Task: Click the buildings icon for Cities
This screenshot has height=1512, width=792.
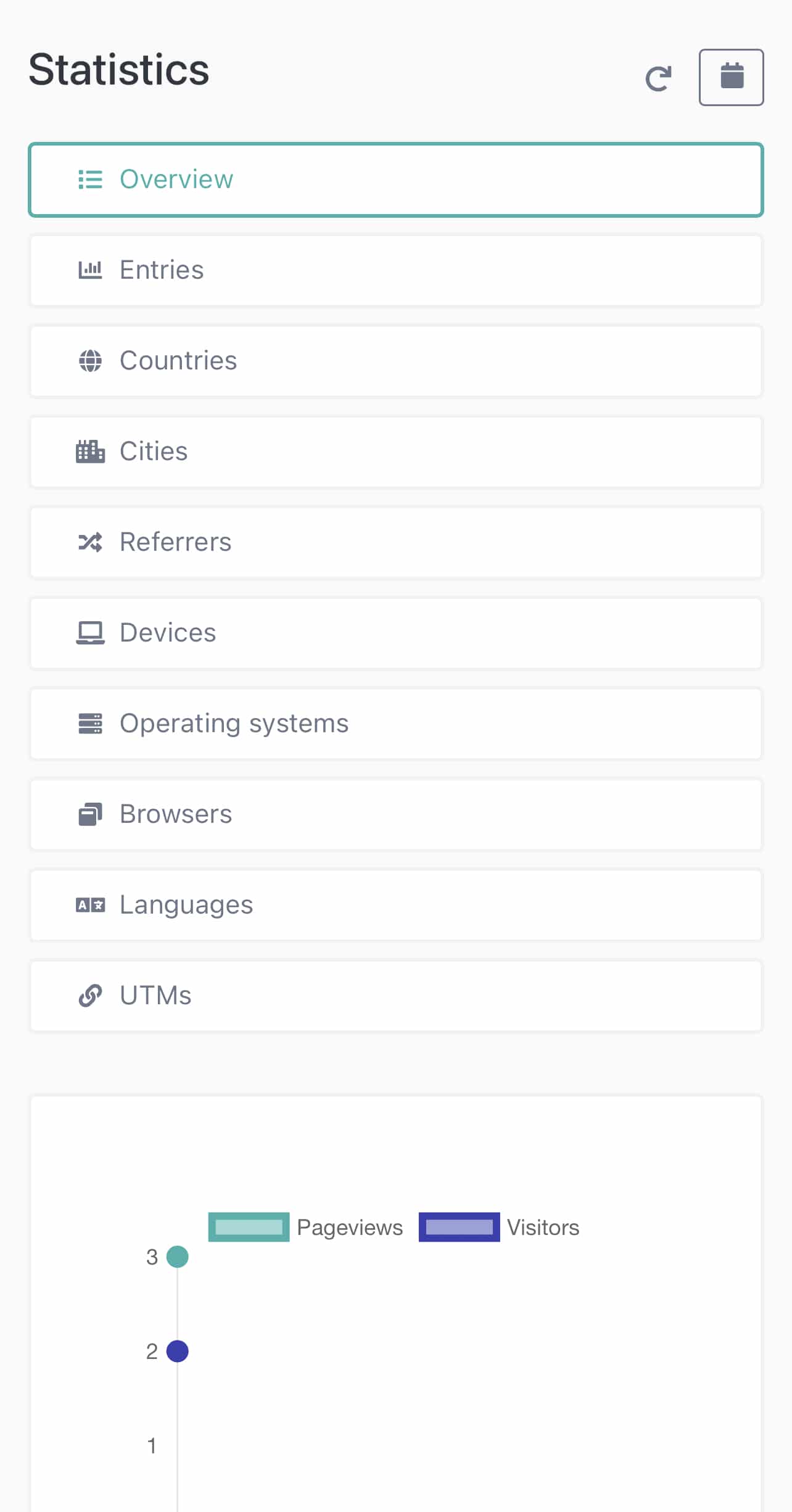Action: [90, 452]
